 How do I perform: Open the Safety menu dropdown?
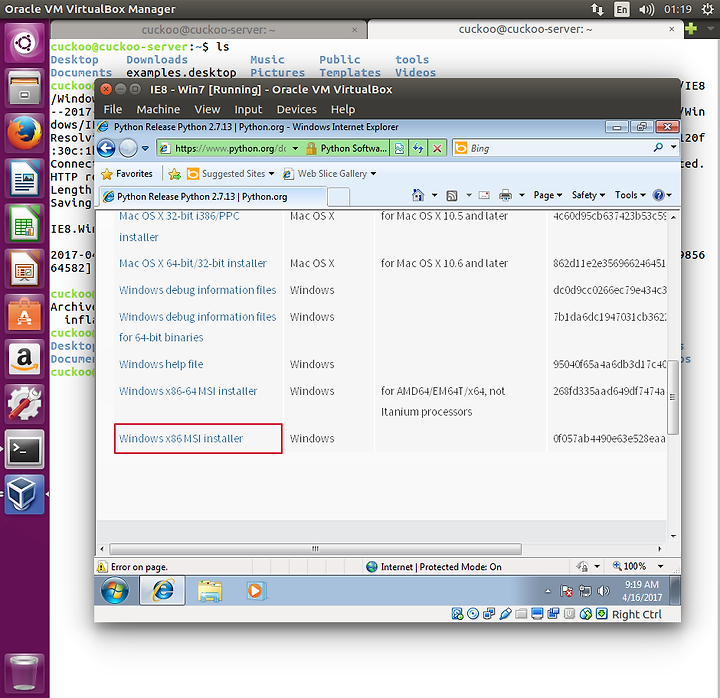point(588,195)
